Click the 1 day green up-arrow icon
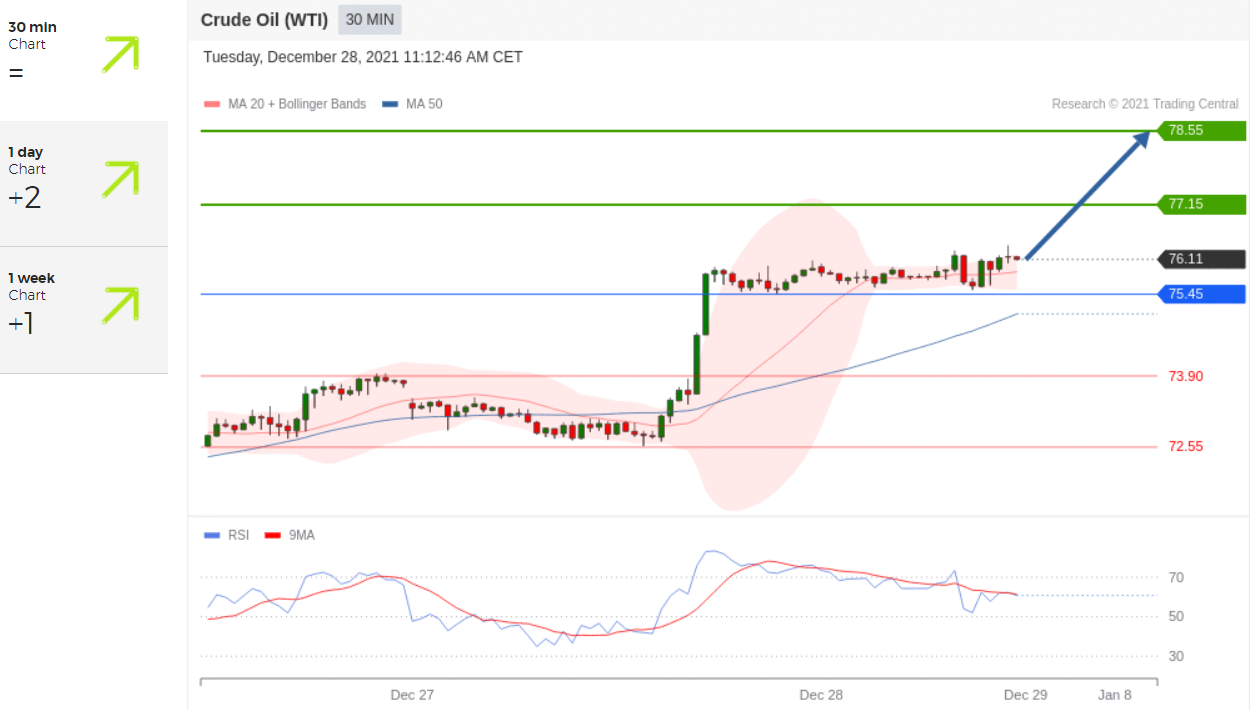 (120, 179)
